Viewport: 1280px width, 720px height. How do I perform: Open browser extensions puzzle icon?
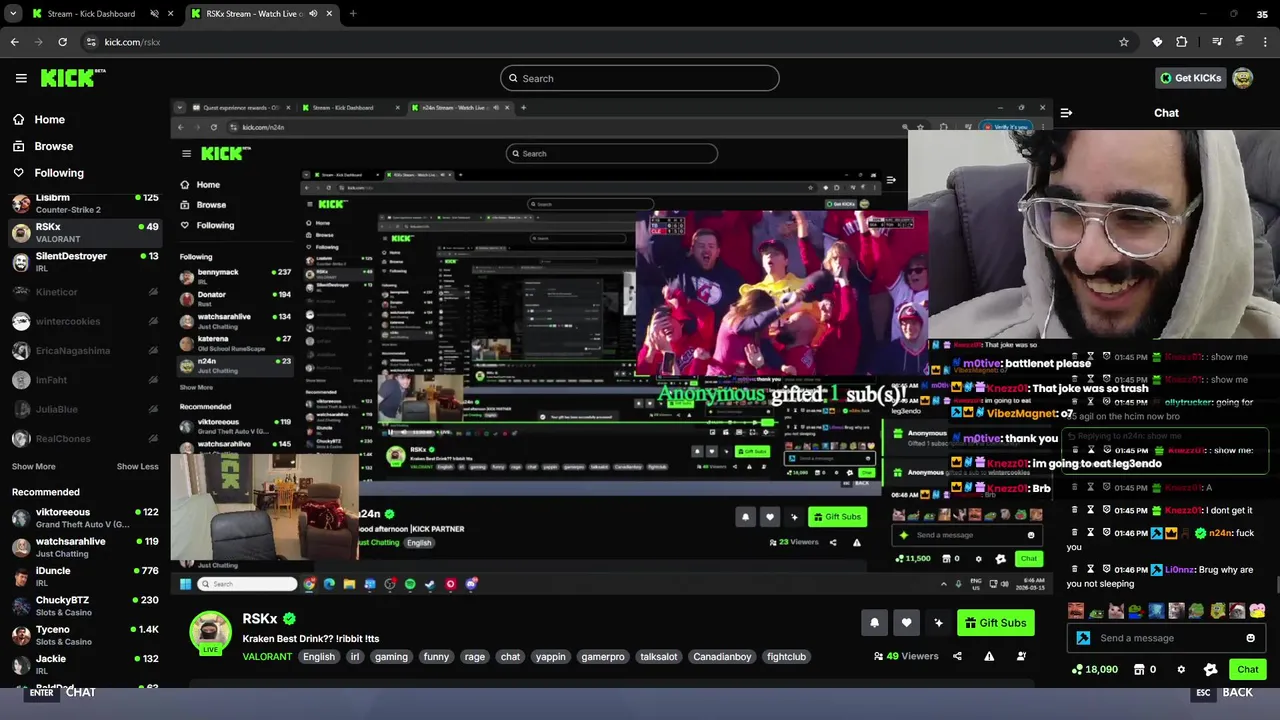point(1182,42)
